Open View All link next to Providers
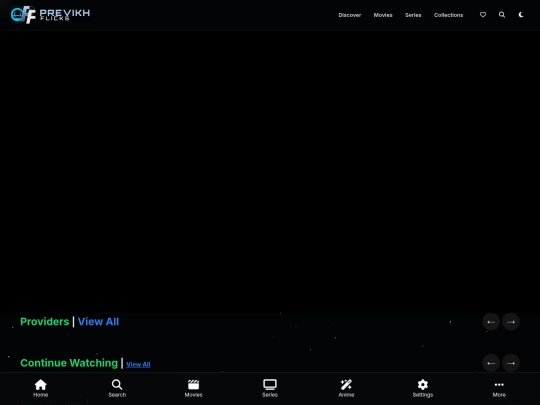Screen dimensions: 540x405 coord(98,321)
